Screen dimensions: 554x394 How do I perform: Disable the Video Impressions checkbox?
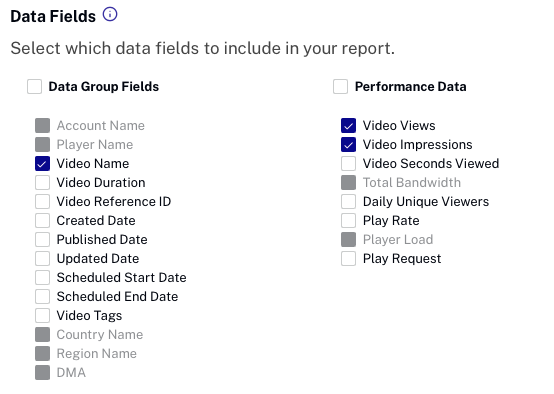(348, 145)
